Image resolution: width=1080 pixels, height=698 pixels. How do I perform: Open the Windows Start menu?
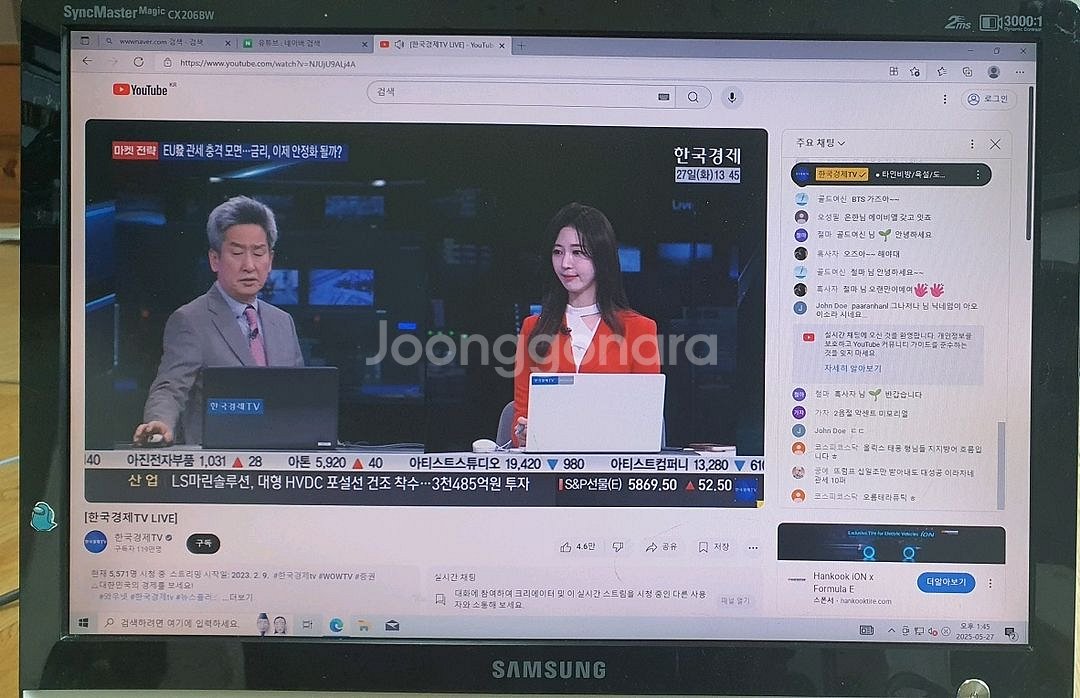click(83, 623)
